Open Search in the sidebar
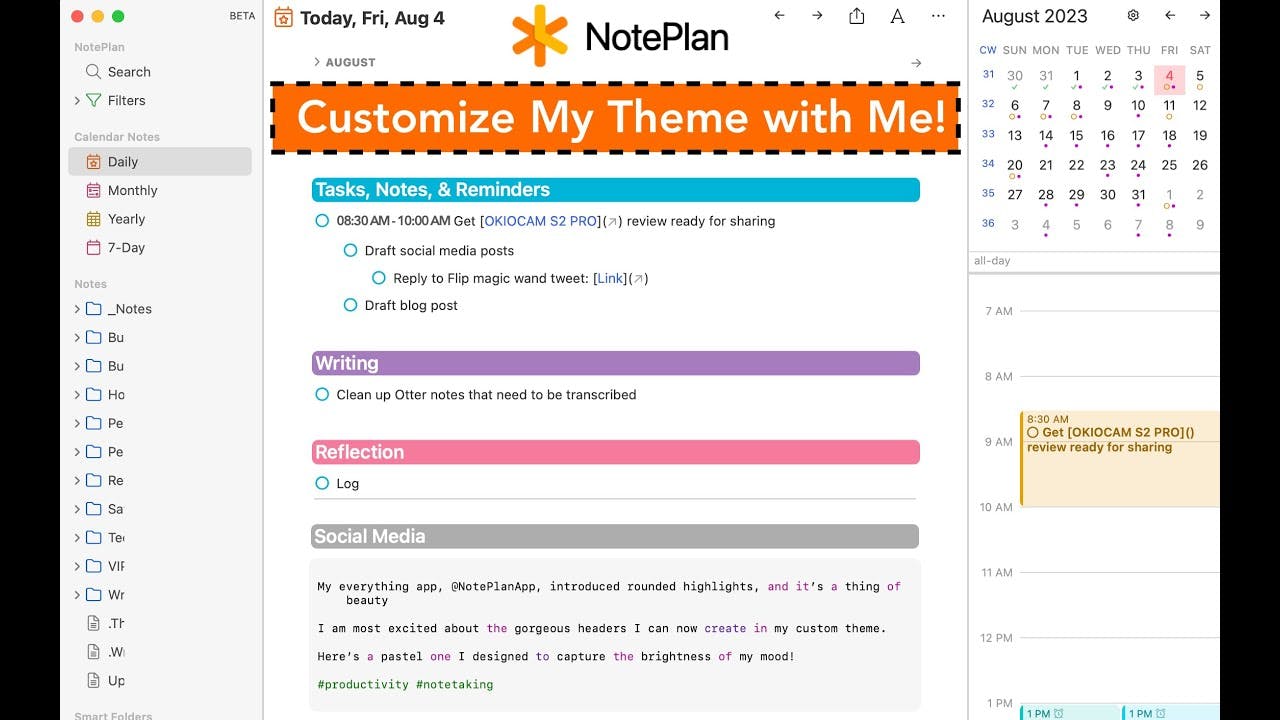 pyautogui.click(x=160, y=72)
